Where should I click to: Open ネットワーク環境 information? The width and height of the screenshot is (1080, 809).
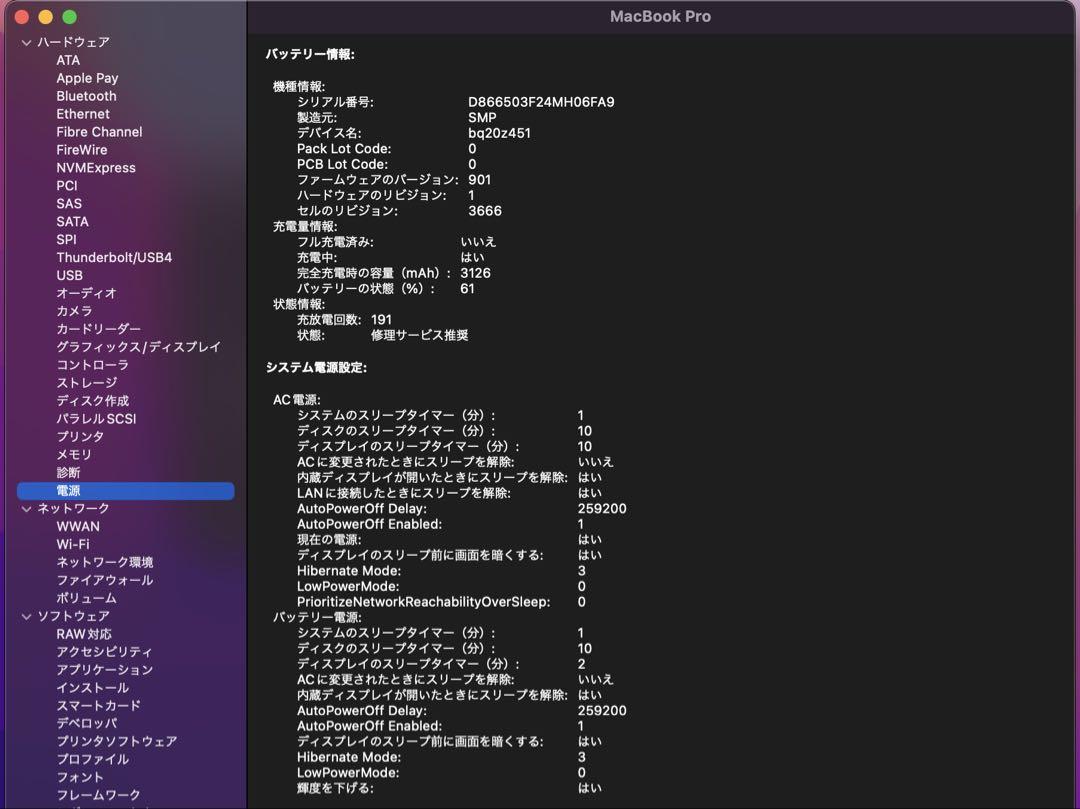click(105, 563)
